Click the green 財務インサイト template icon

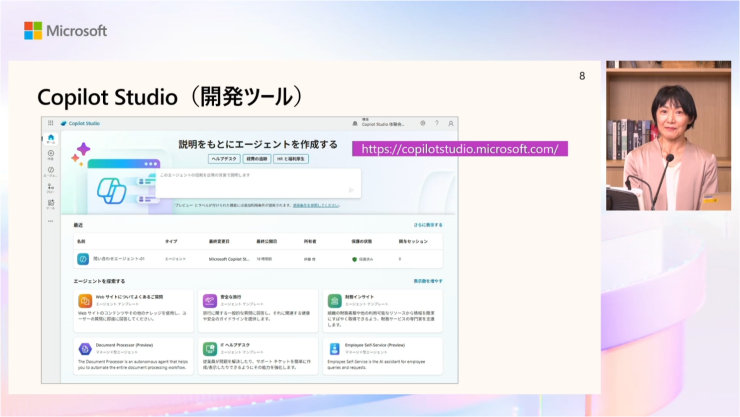tap(335, 300)
